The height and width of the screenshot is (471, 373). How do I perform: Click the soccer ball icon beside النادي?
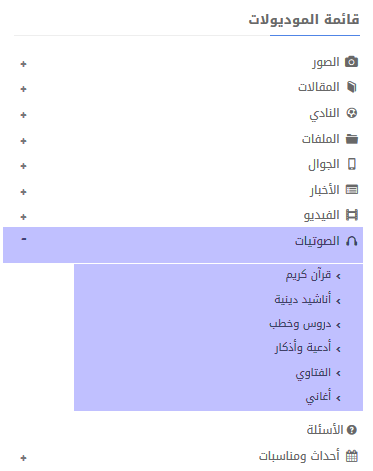pos(351,113)
